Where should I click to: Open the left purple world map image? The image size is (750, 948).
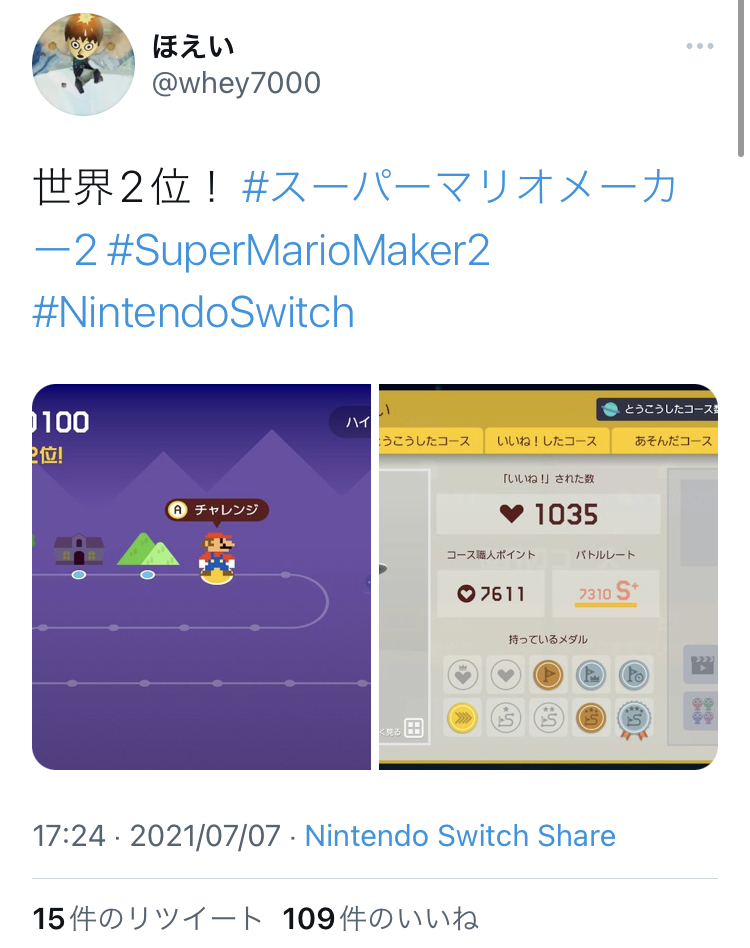[201, 577]
